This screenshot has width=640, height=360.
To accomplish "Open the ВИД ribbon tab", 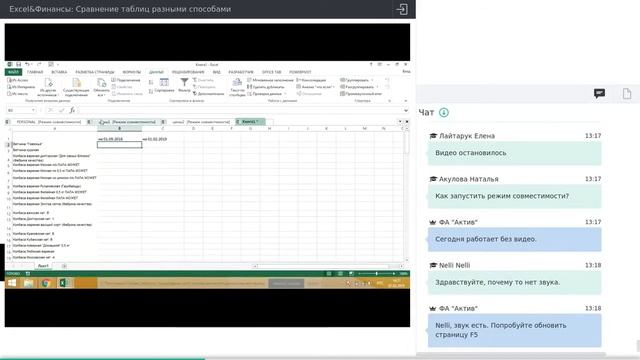I will (x=217, y=72).
